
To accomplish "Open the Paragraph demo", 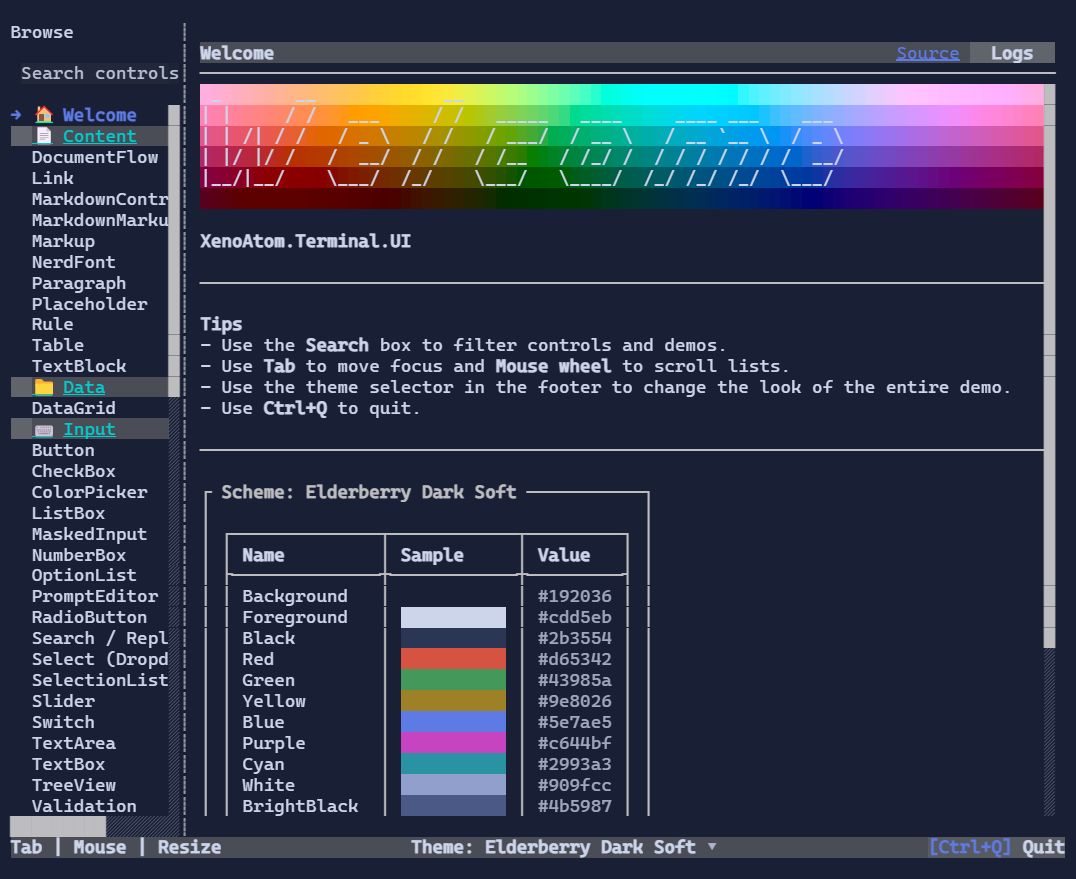I will (79, 283).
